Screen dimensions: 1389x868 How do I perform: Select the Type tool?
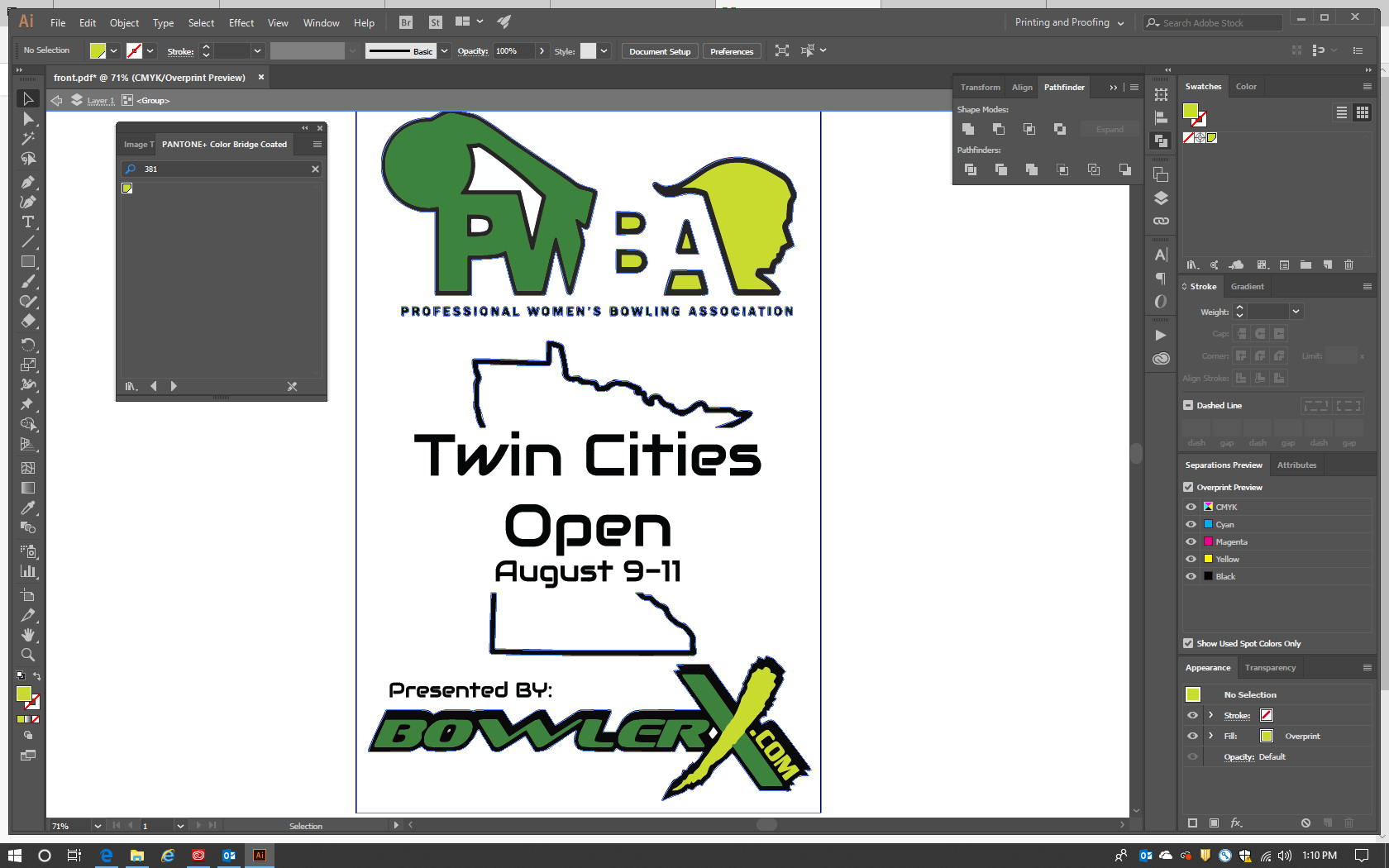pyautogui.click(x=28, y=222)
